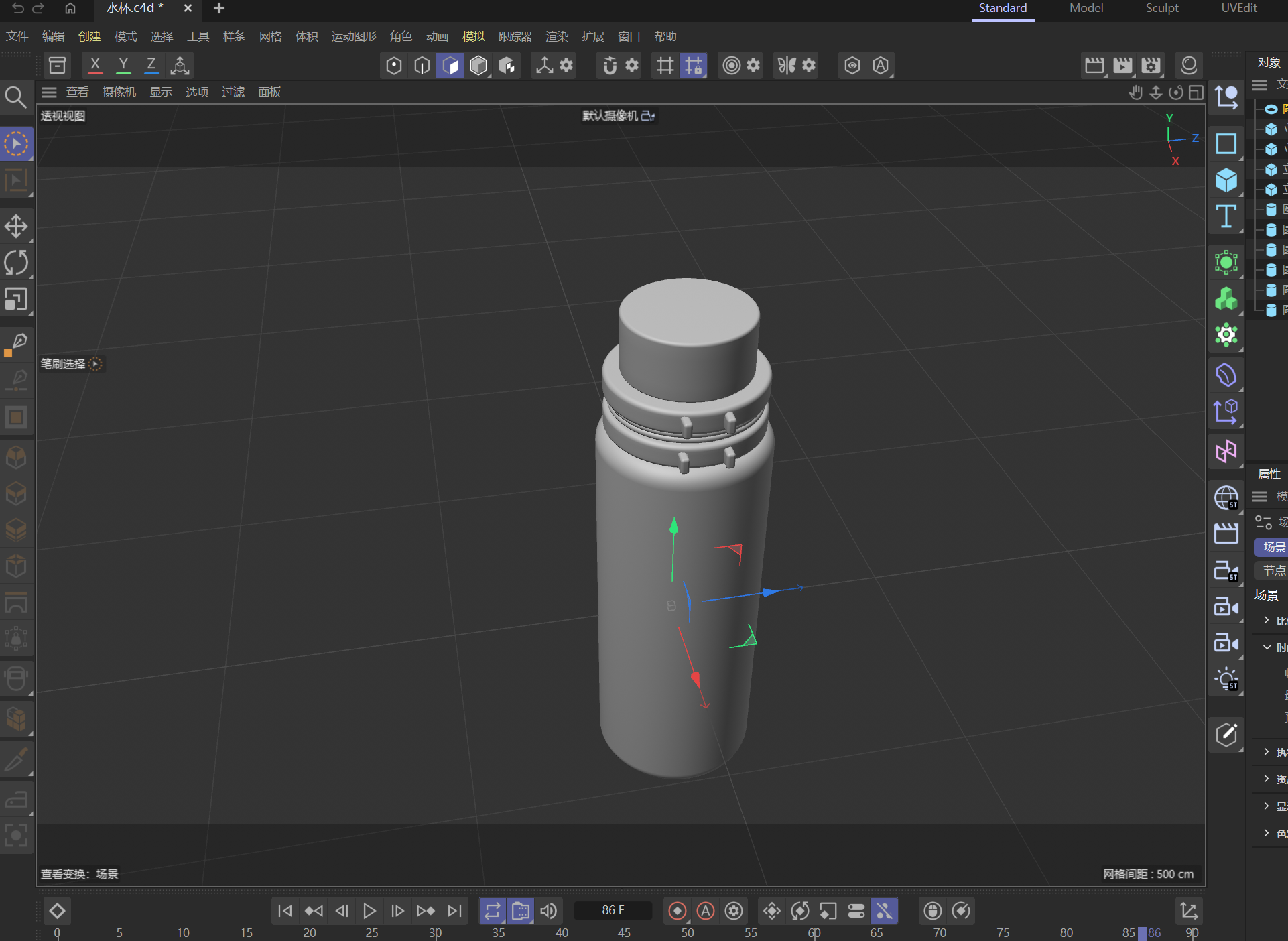The height and width of the screenshot is (941, 1288).
Task: Open object manager hamburger menu
Action: (x=1259, y=85)
